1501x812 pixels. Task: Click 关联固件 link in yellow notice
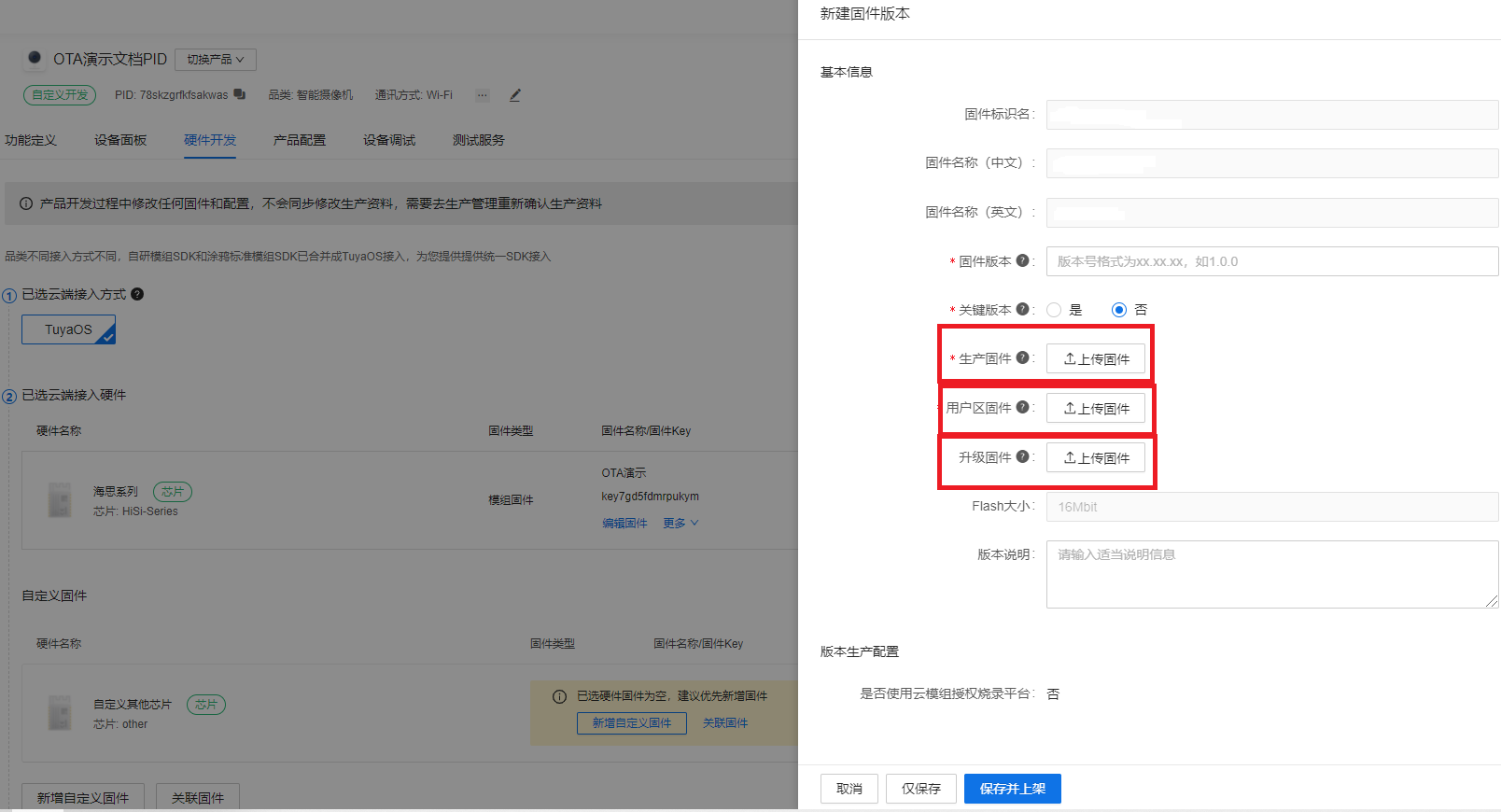pyautogui.click(x=725, y=723)
